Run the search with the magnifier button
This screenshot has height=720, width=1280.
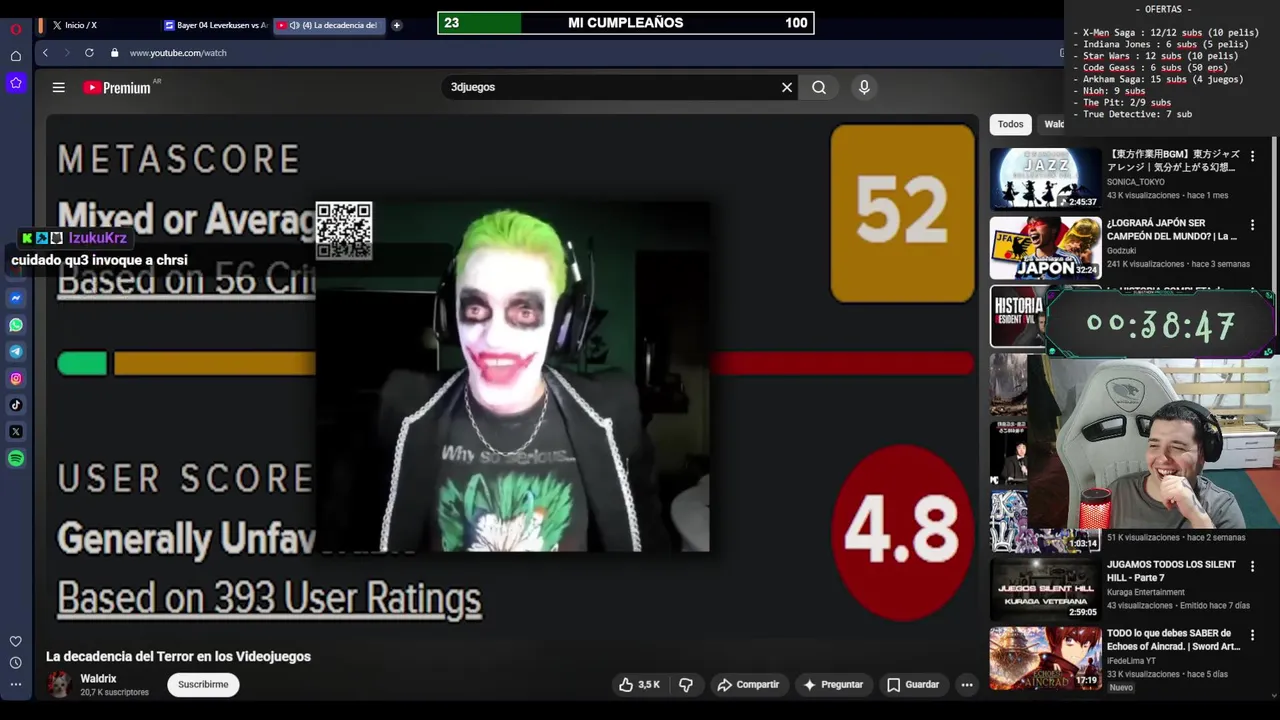tap(819, 87)
